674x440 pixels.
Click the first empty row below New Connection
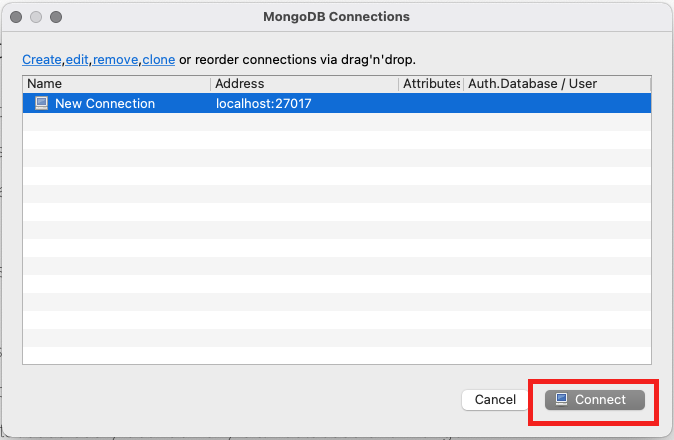(x=336, y=121)
